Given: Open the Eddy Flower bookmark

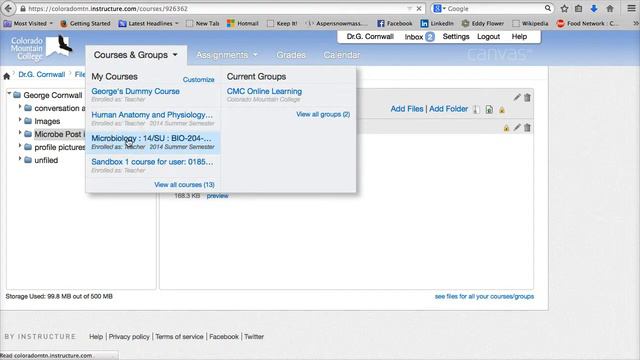Looking at the screenshot, I should [x=483, y=23].
